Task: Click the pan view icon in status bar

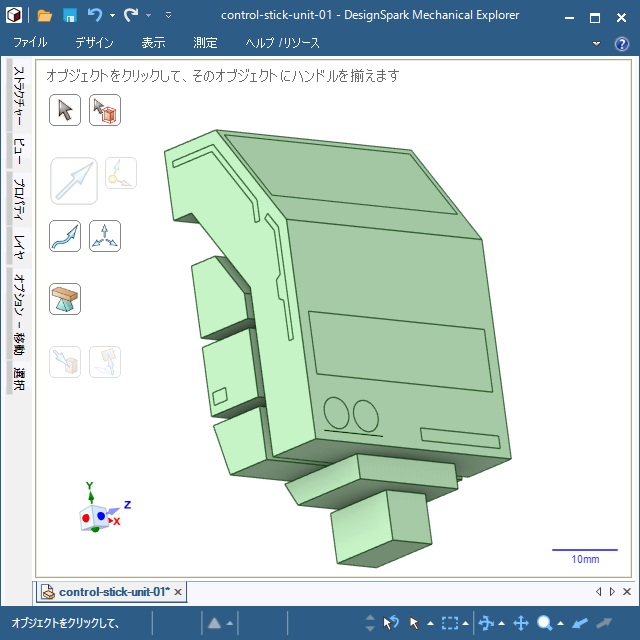Action: [520, 623]
